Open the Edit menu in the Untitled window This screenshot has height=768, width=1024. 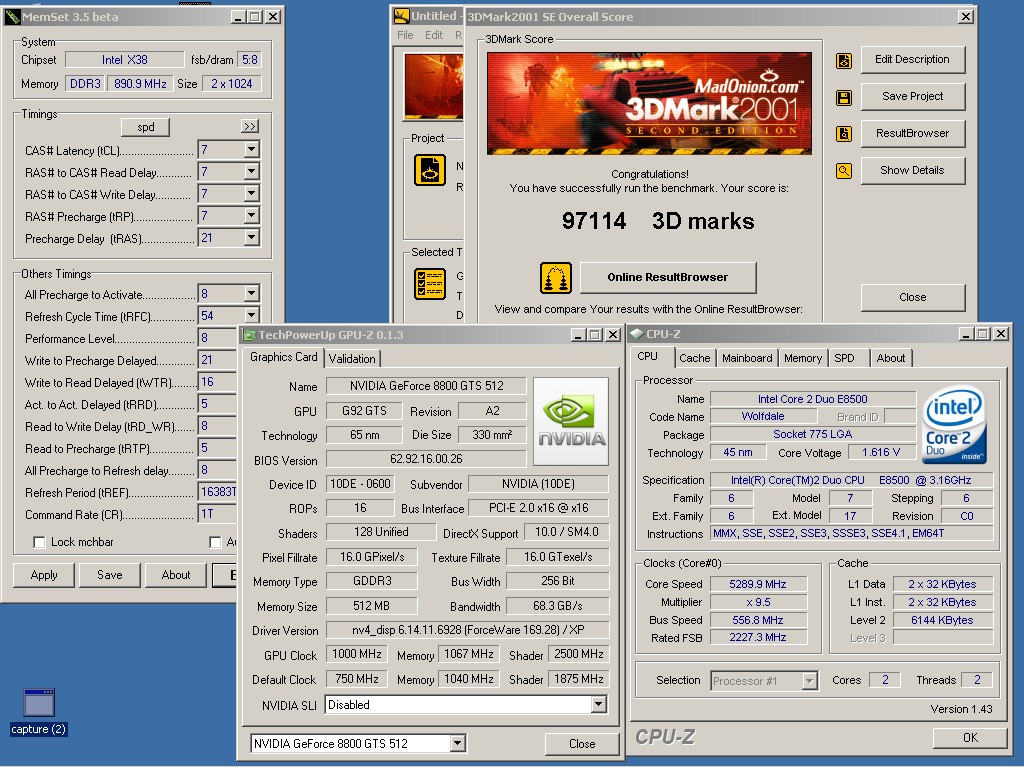tap(434, 35)
